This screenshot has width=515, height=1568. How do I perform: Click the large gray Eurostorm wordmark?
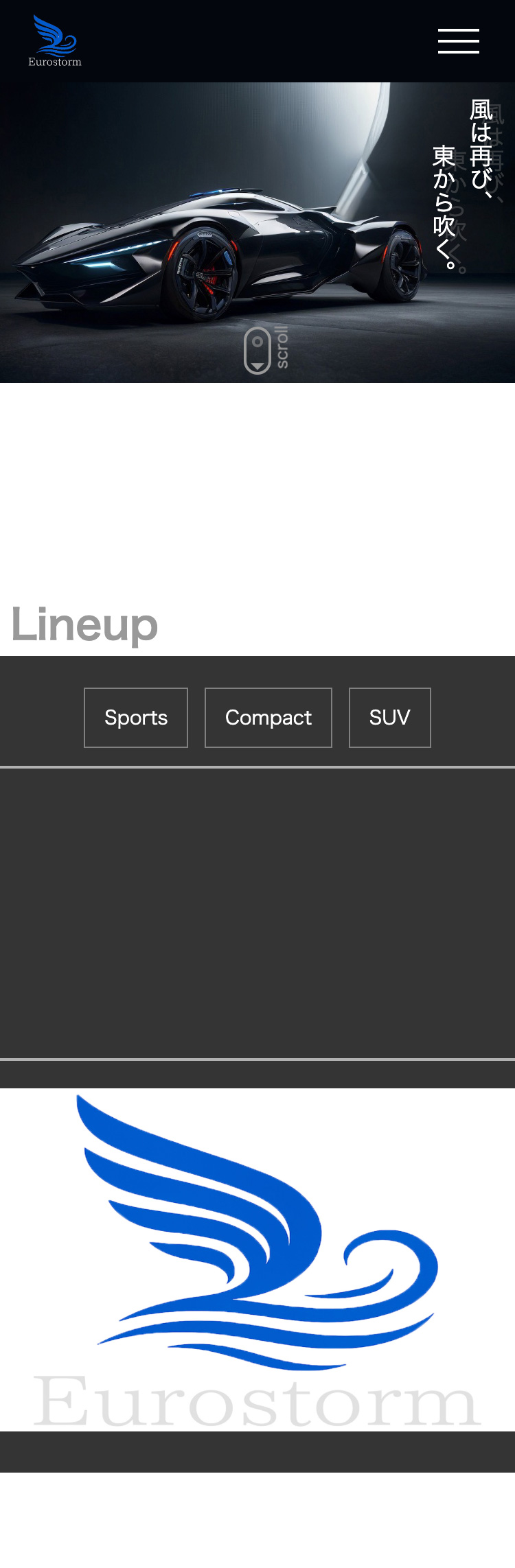click(x=257, y=1400)
